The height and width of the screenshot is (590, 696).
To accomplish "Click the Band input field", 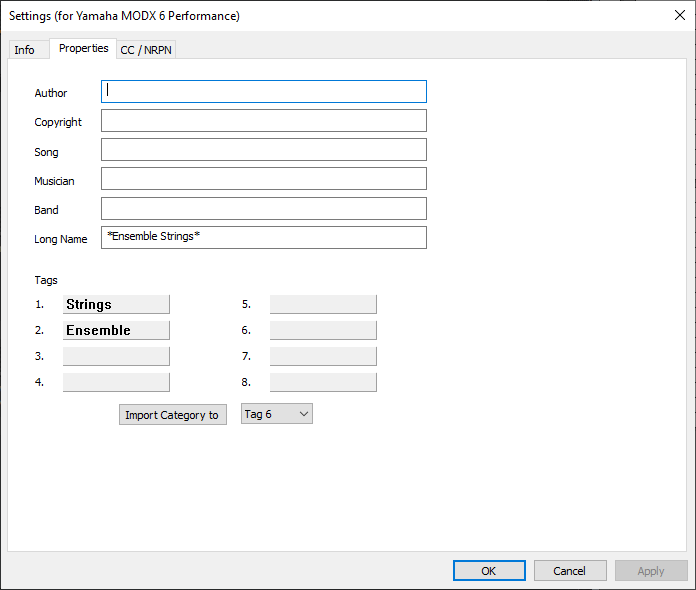I will (264, 209).
